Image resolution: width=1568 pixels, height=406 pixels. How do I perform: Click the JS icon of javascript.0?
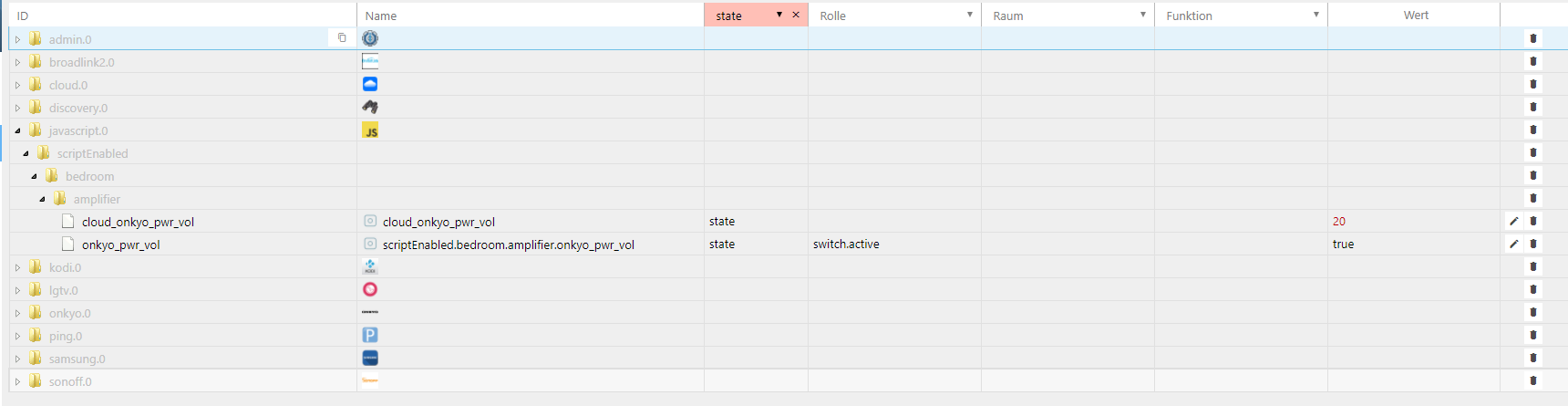[x=370, y=130]
